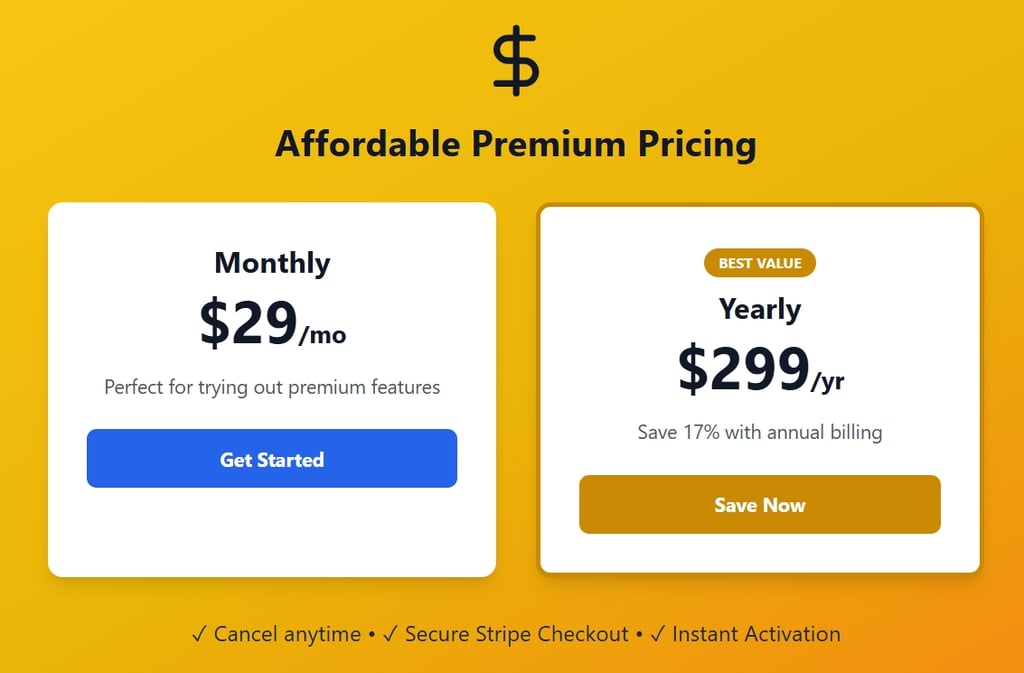
Task: Click the Save Now button
Action: click(759, 505)
